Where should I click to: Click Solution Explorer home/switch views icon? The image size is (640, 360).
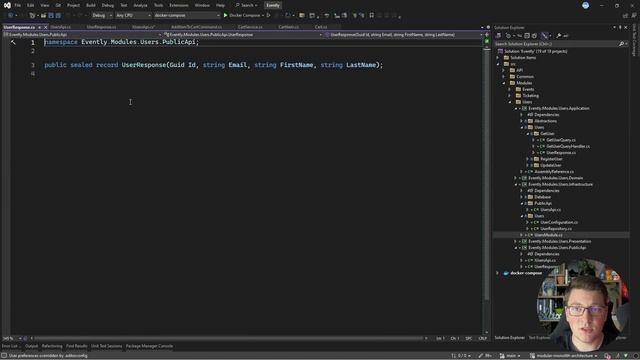pos(499,36)
